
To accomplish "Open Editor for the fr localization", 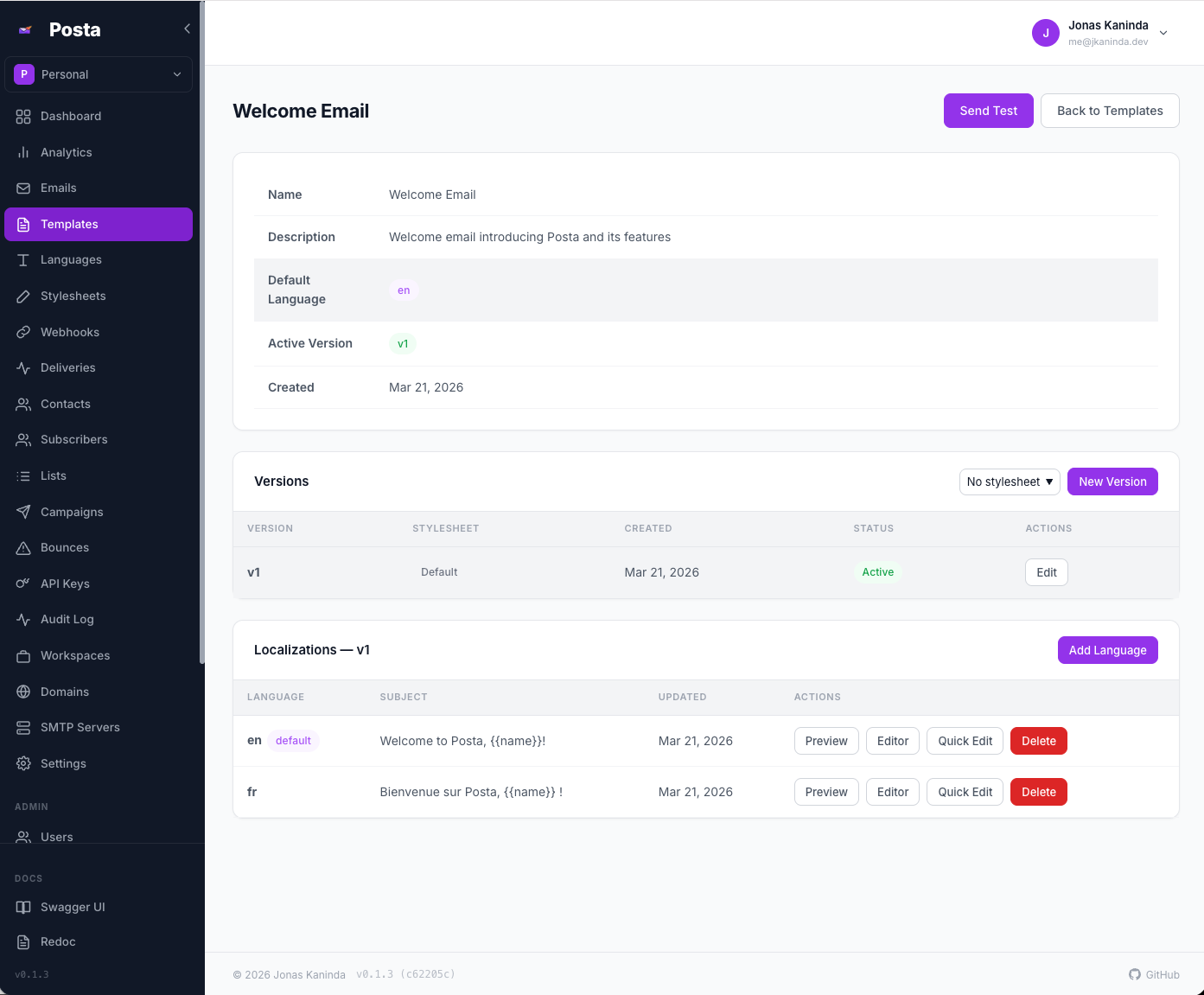I will point(893,792).
